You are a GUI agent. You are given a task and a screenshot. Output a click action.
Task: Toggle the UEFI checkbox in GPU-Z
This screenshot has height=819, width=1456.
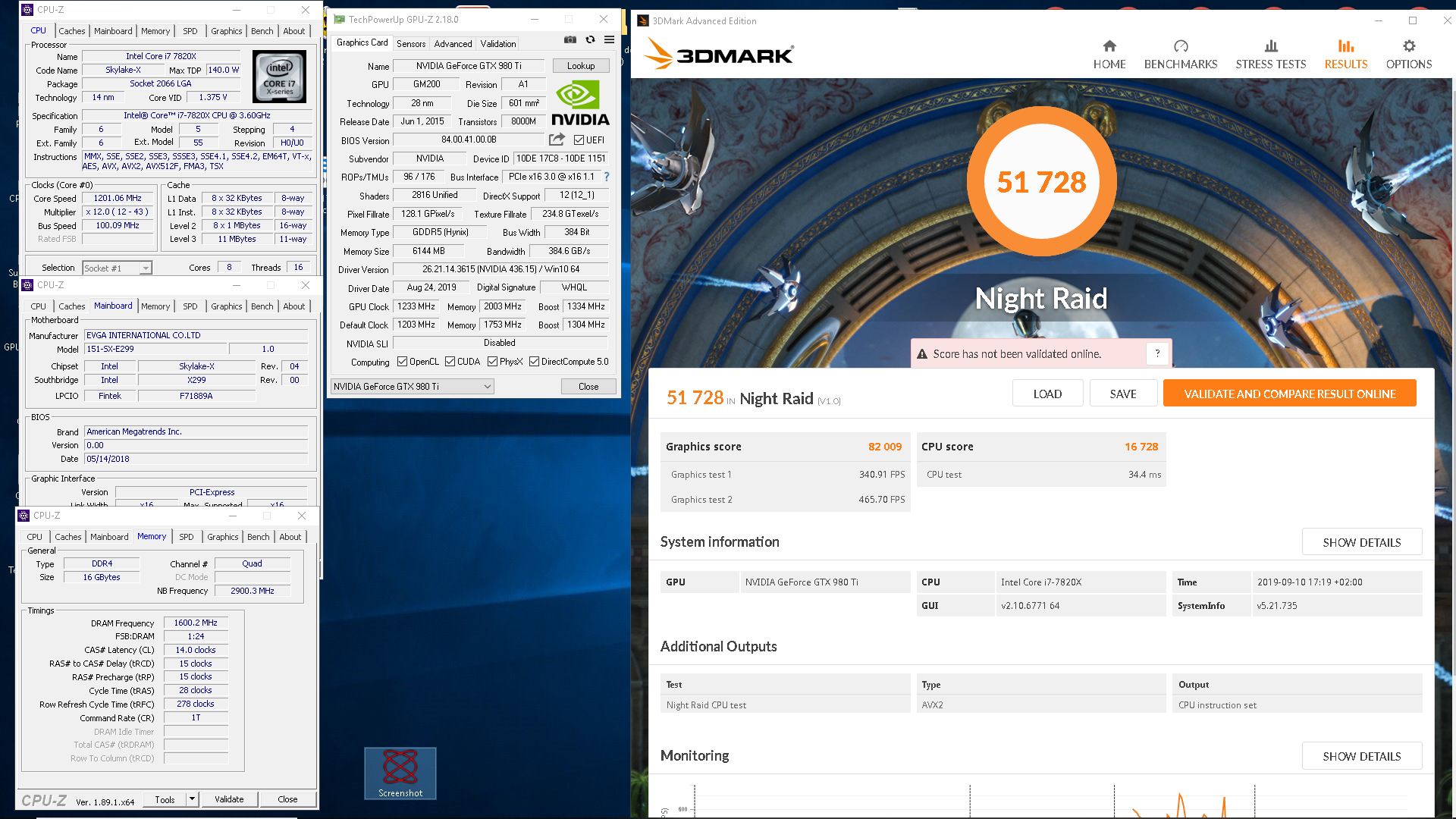point(579,140)
